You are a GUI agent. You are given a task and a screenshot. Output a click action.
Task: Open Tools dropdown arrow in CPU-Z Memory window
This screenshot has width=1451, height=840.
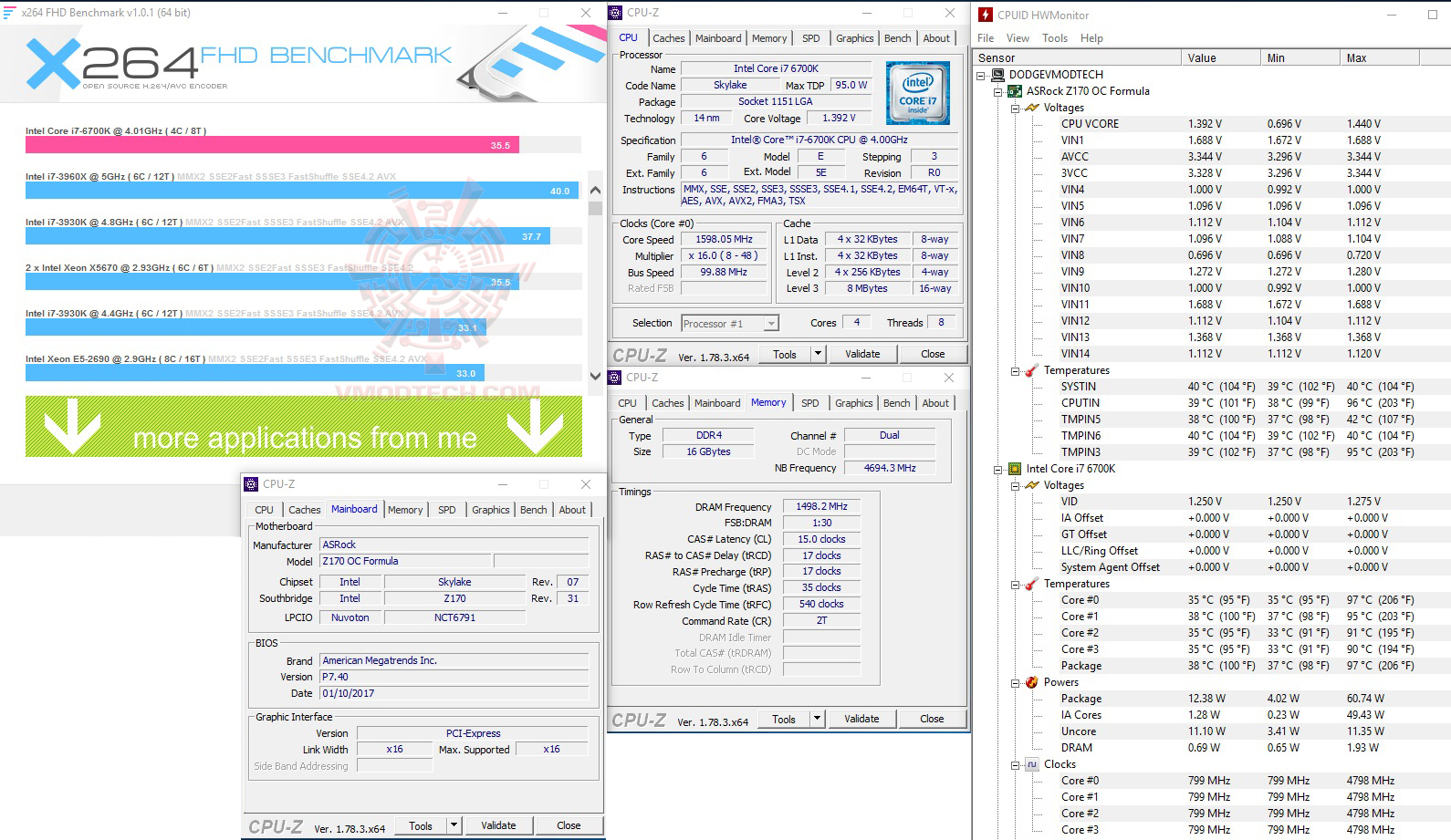pos(817,719)
